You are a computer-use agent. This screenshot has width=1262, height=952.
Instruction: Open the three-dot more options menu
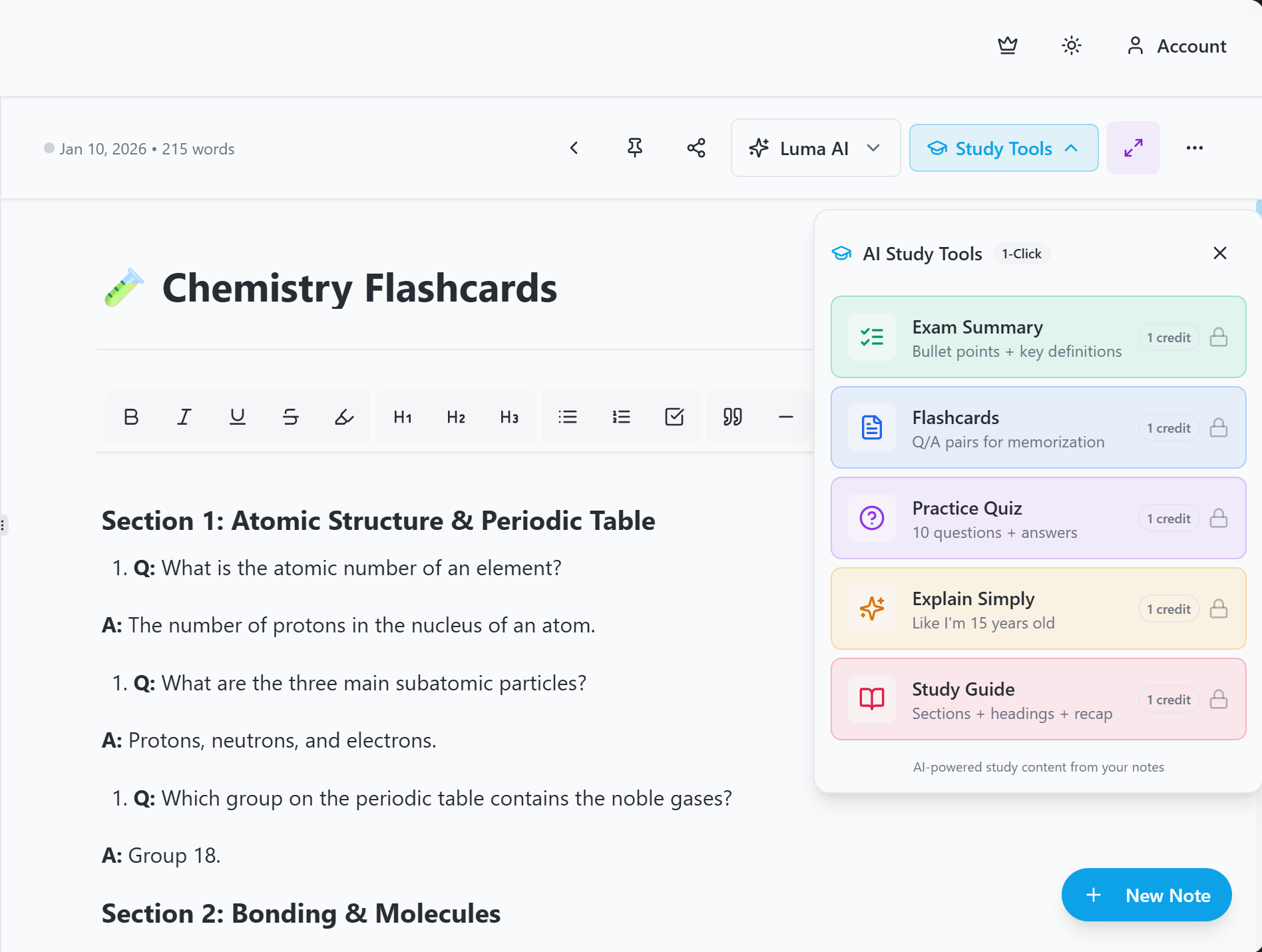1194,148
